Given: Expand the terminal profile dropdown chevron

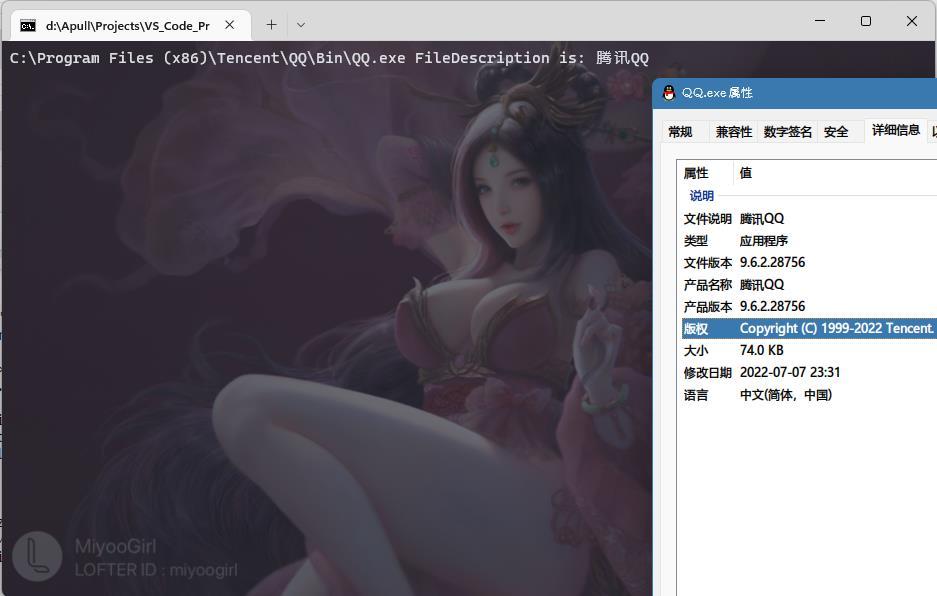Looking at the screenshot, I should click(301, 25).
